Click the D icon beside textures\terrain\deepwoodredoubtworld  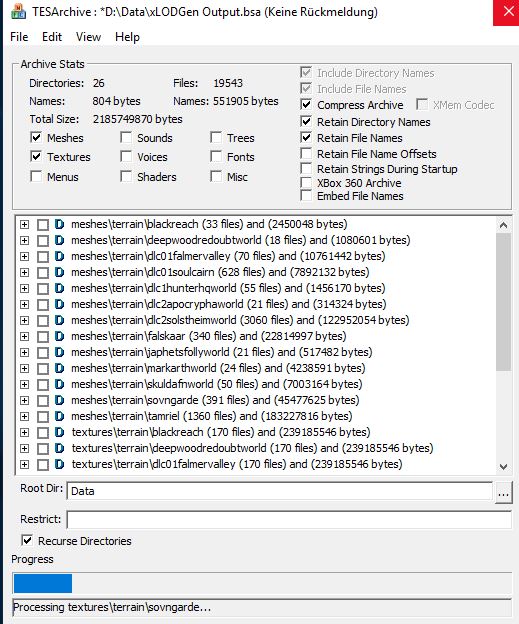[x=59, y=448]
